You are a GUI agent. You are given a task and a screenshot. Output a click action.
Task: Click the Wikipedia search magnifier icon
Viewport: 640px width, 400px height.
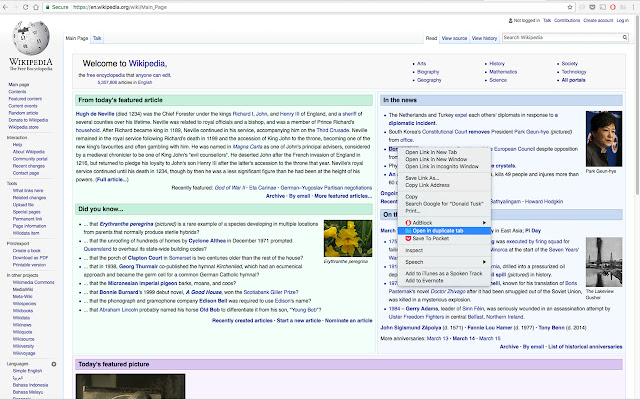click(x=624, y=37)
